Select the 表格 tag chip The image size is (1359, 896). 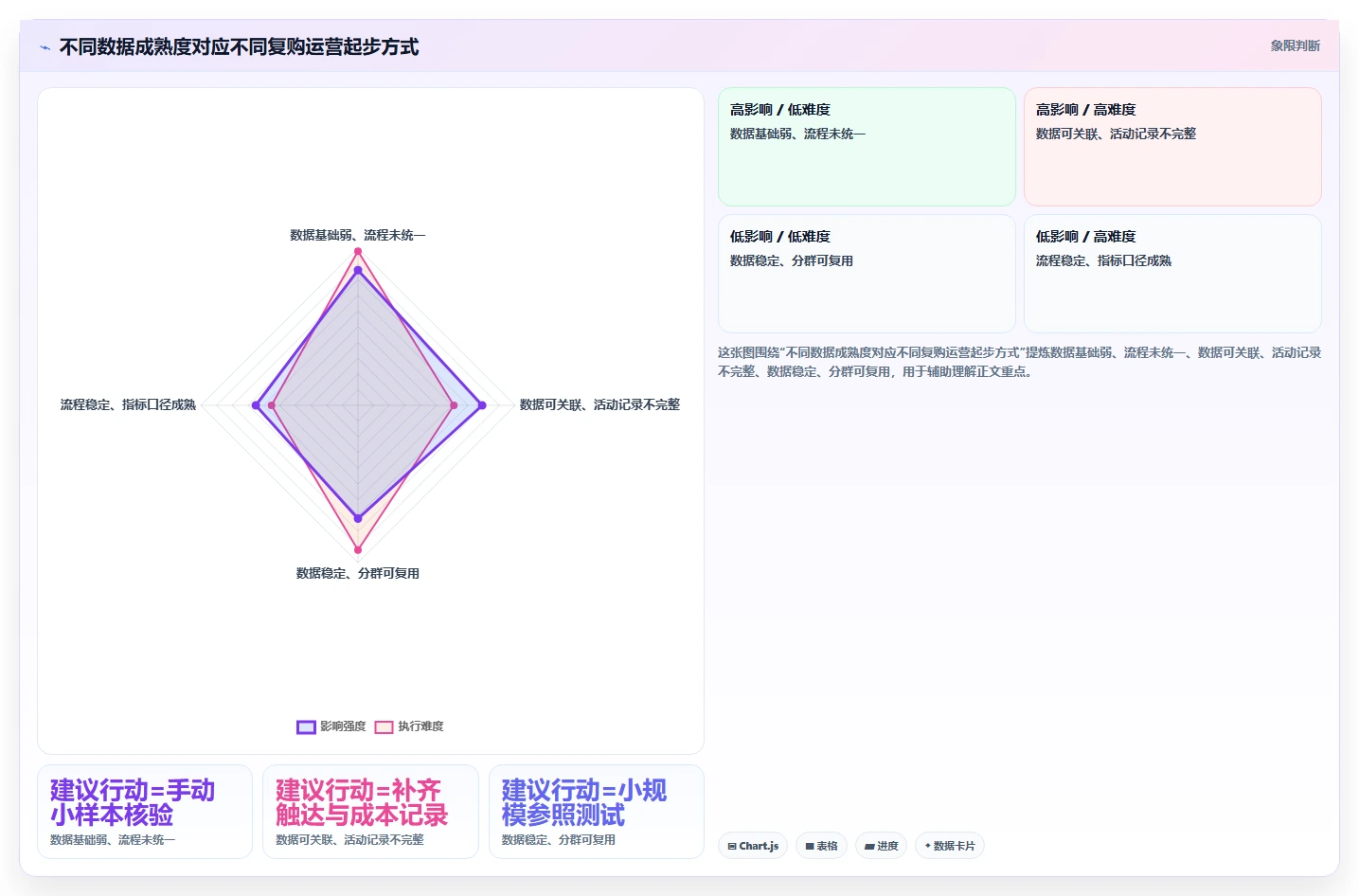821,846
